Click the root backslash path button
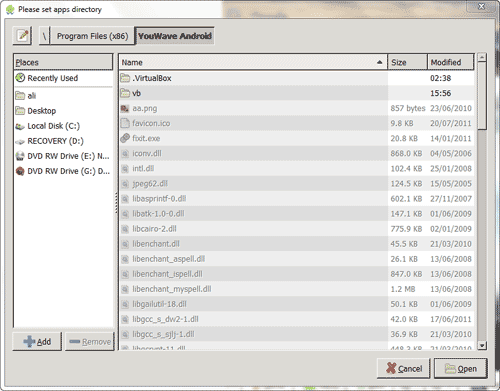 tap(44, 35)
